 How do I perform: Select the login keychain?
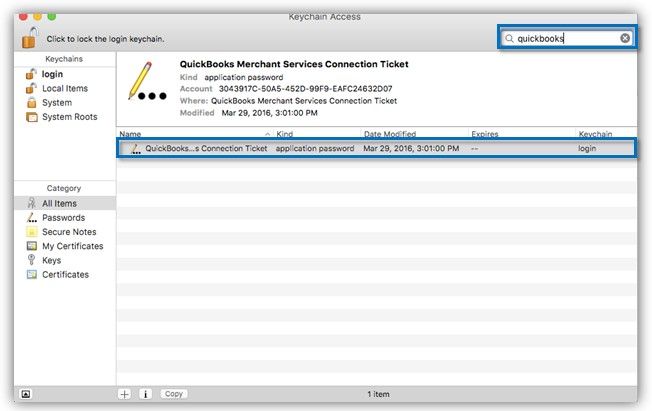[x=52, y=74]
